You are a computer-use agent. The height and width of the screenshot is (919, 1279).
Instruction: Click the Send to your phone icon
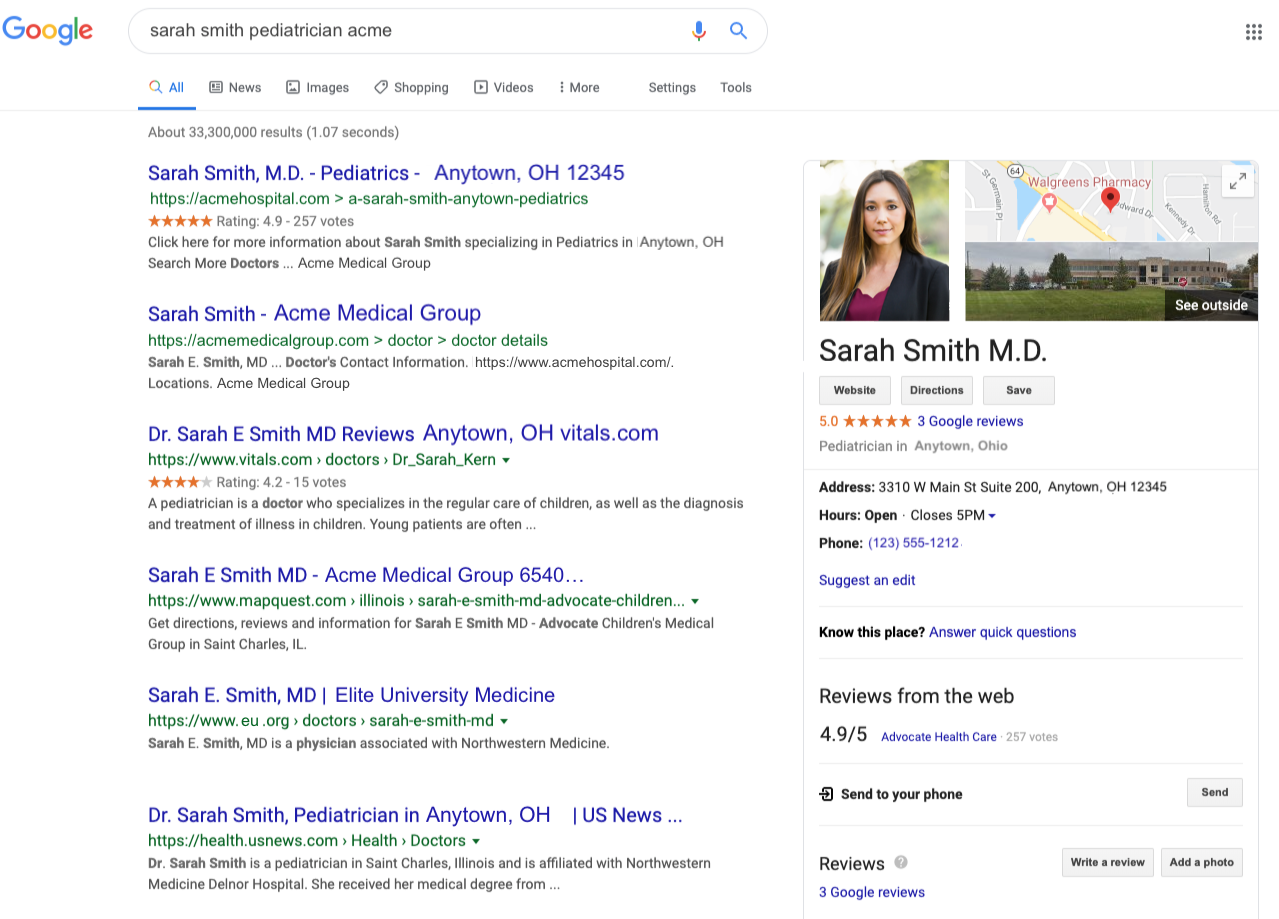coord(826,794)
